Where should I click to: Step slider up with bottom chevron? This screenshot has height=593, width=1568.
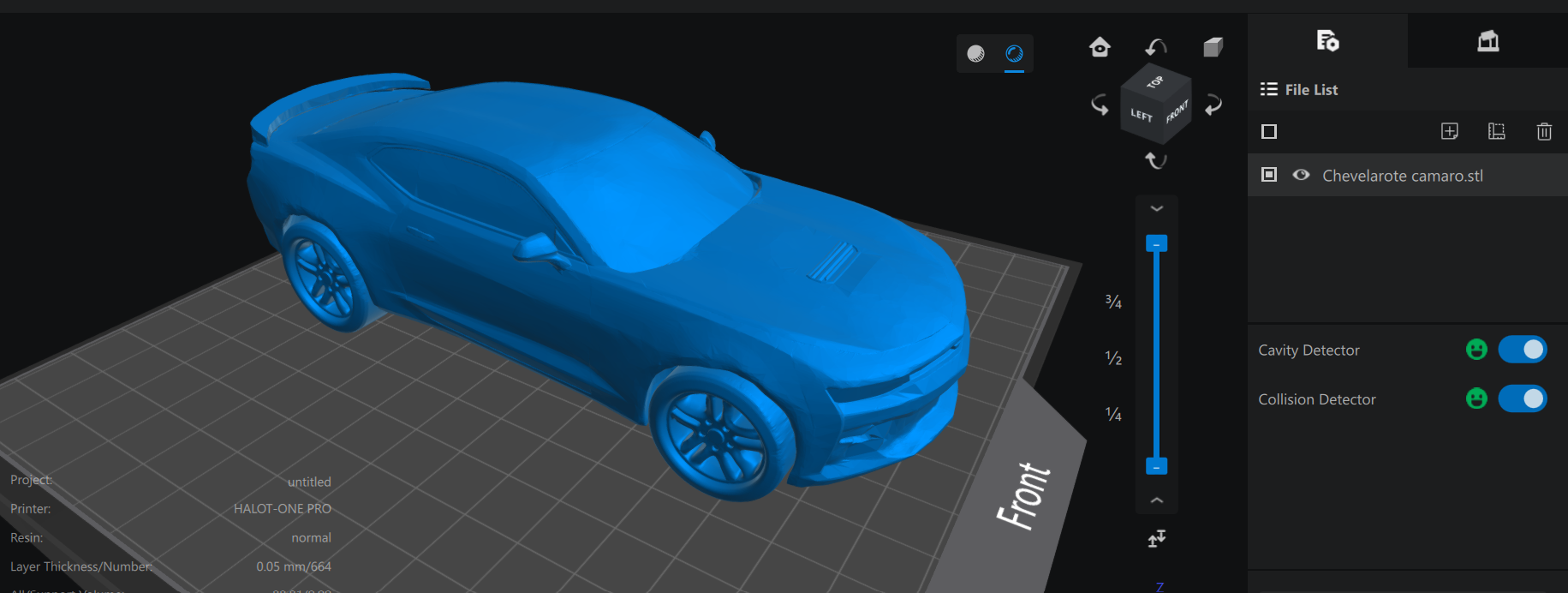pos(1156,500)
